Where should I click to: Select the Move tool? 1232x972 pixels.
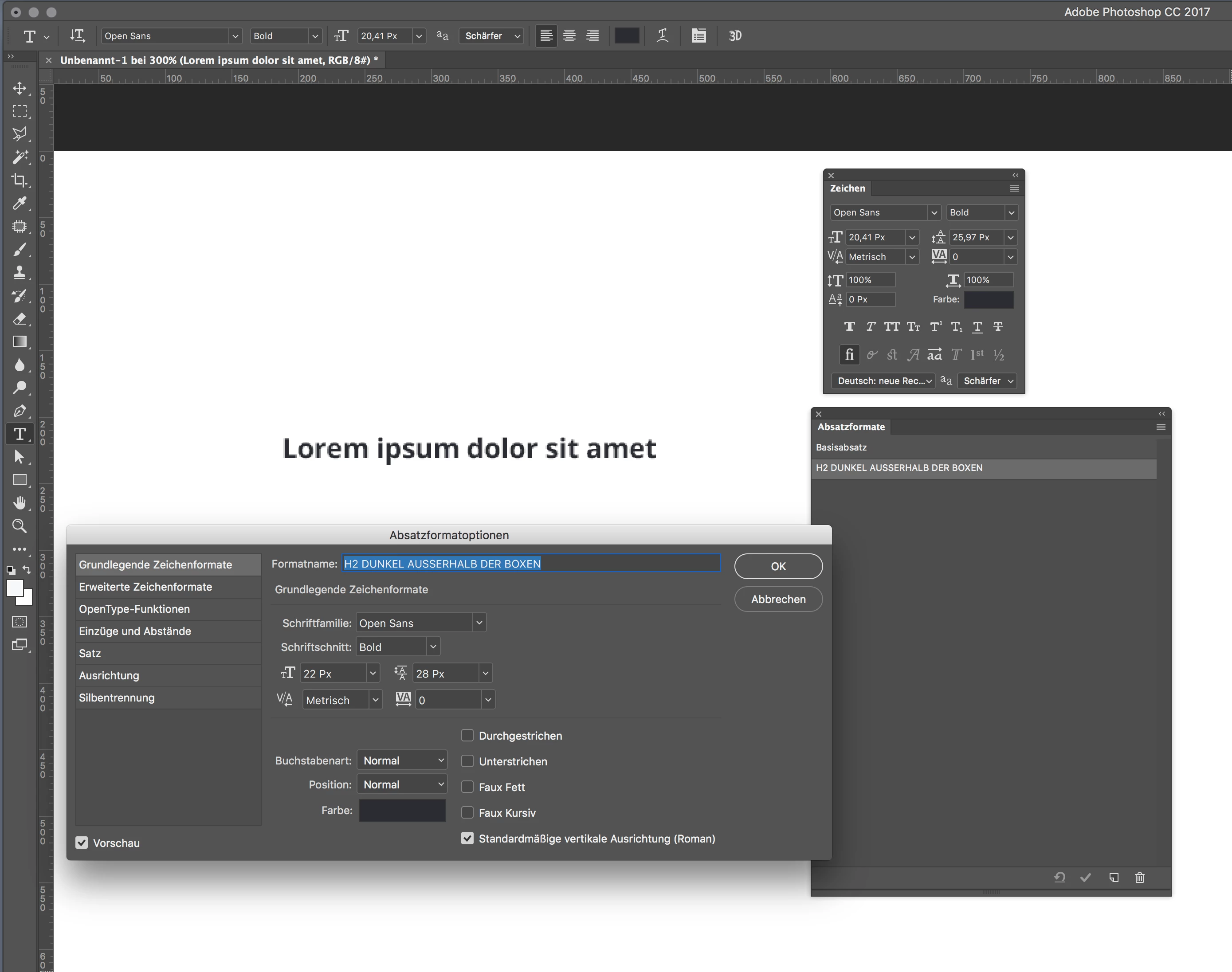20,88
